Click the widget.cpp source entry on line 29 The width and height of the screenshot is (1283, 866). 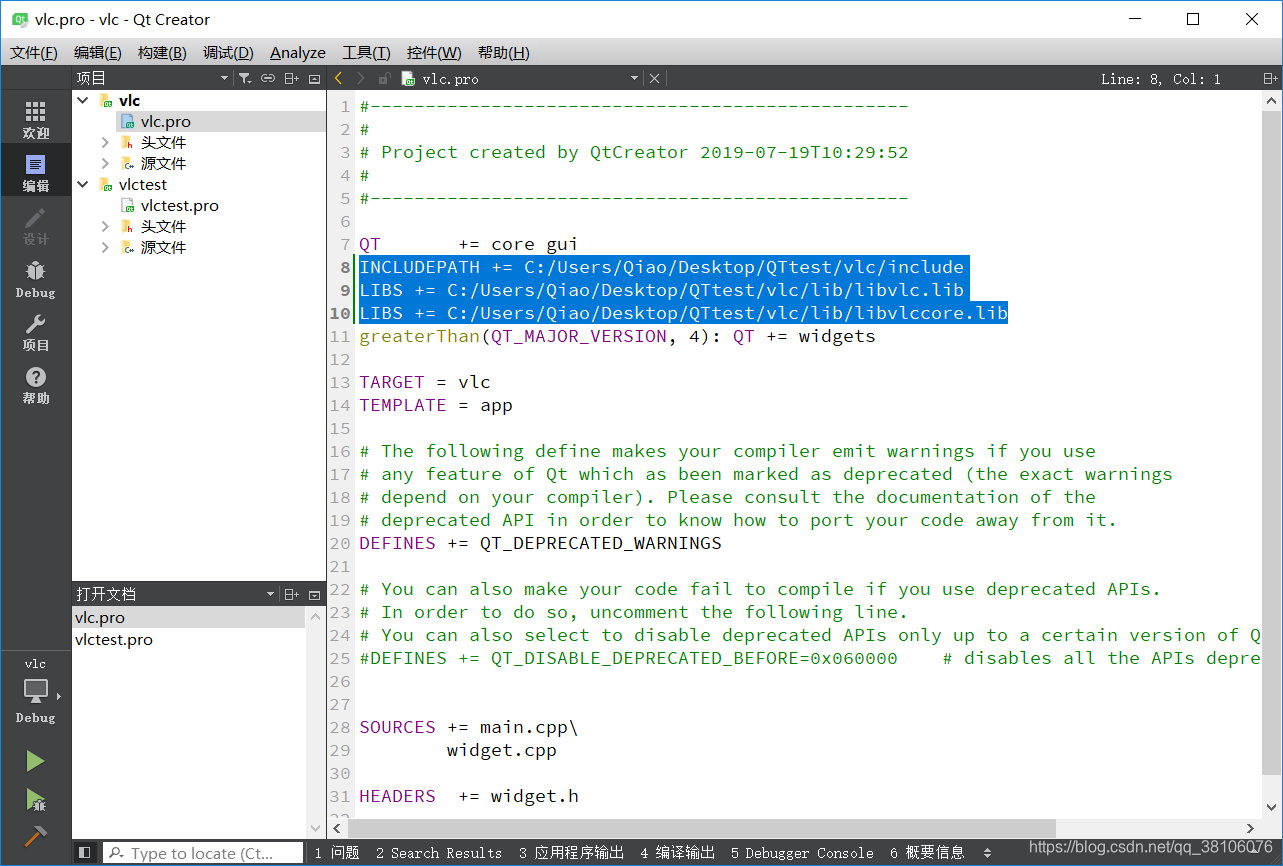point(502,750)
